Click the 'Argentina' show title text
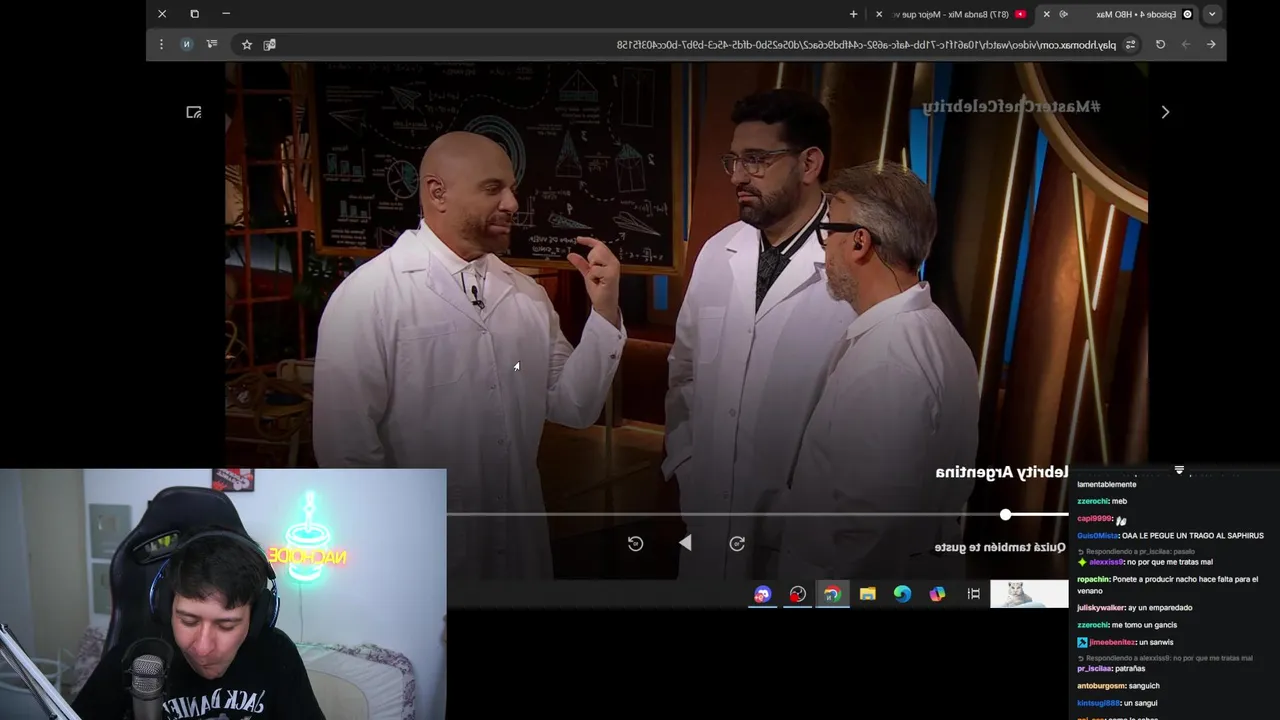Image resolution: width=1280 pixels, height=720 pixels. click(x=976, y=472)
